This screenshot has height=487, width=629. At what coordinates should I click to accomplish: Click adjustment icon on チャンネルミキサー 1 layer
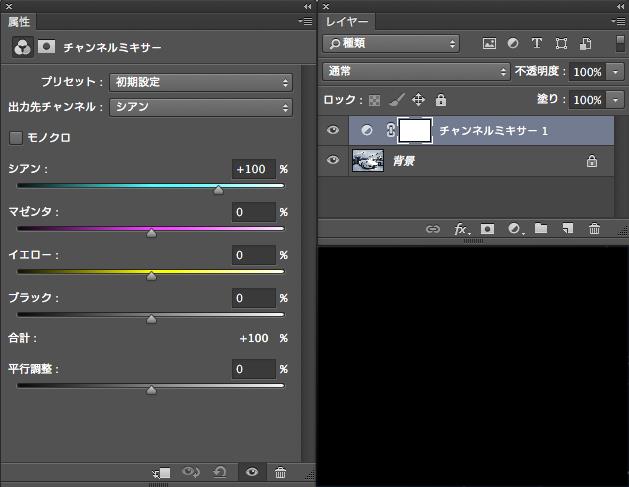coord(367,130)
